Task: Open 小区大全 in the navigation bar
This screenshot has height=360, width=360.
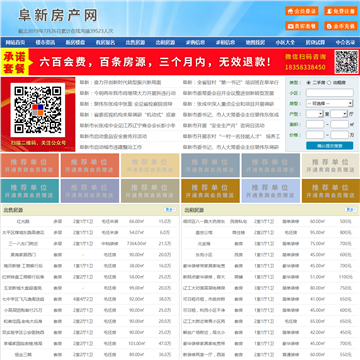Action: pos(285,42)
